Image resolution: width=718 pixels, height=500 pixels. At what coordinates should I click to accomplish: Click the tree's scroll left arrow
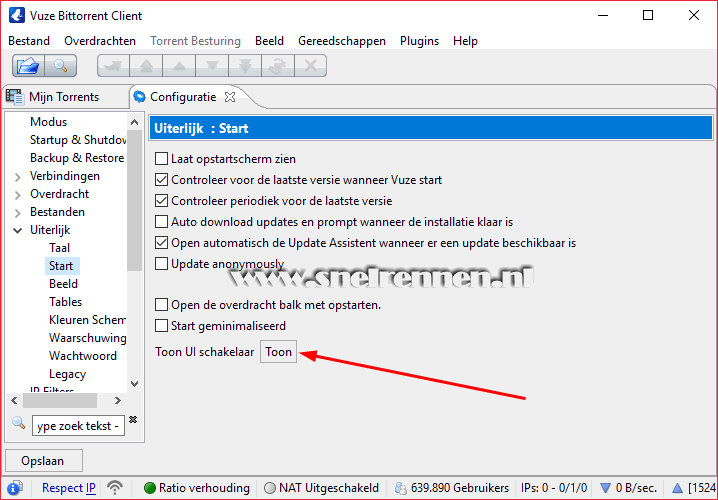[x=14, y=400]
